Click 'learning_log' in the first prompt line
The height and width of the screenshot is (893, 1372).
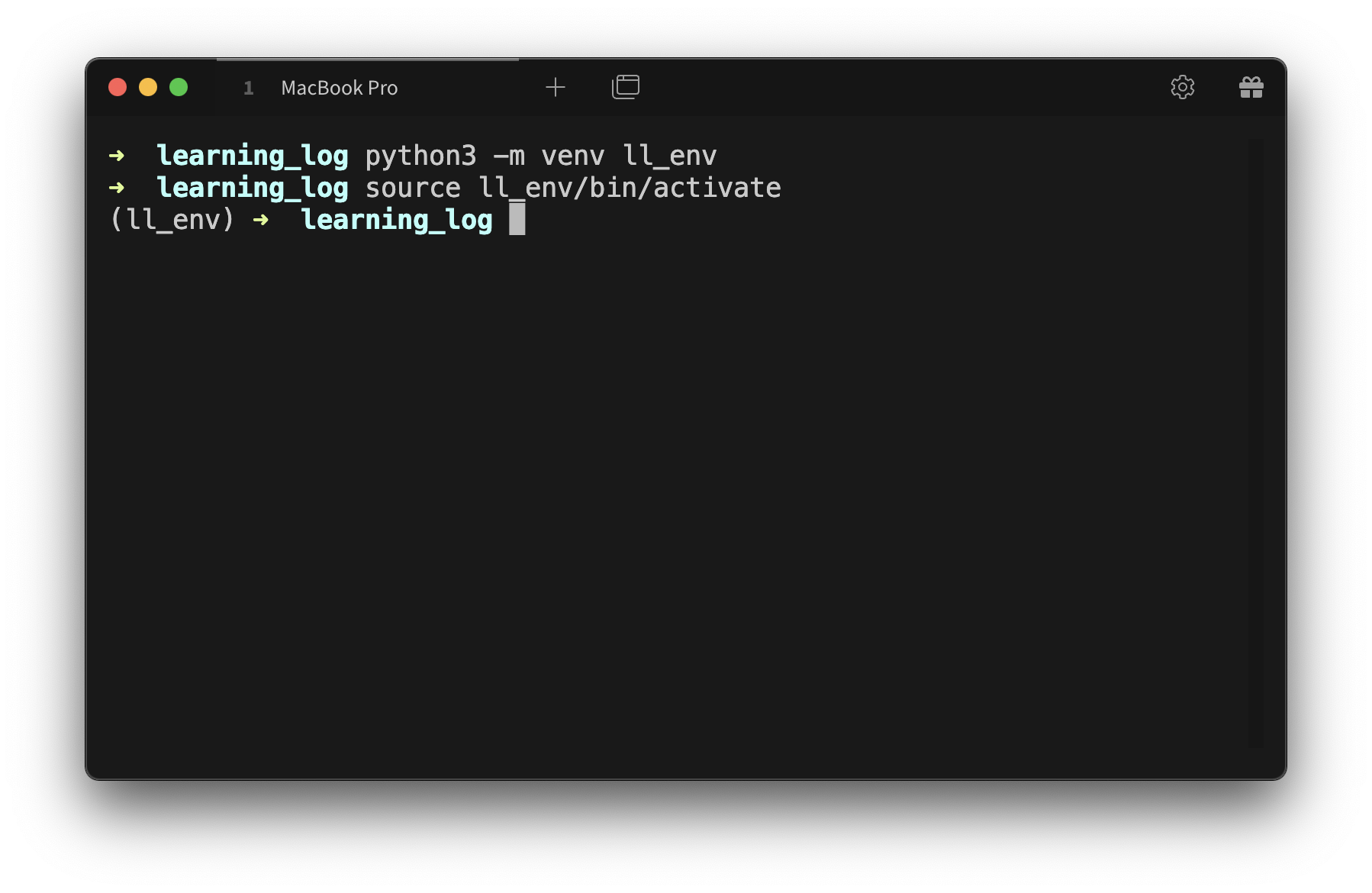pyautogui.click(x=253, y=156)
